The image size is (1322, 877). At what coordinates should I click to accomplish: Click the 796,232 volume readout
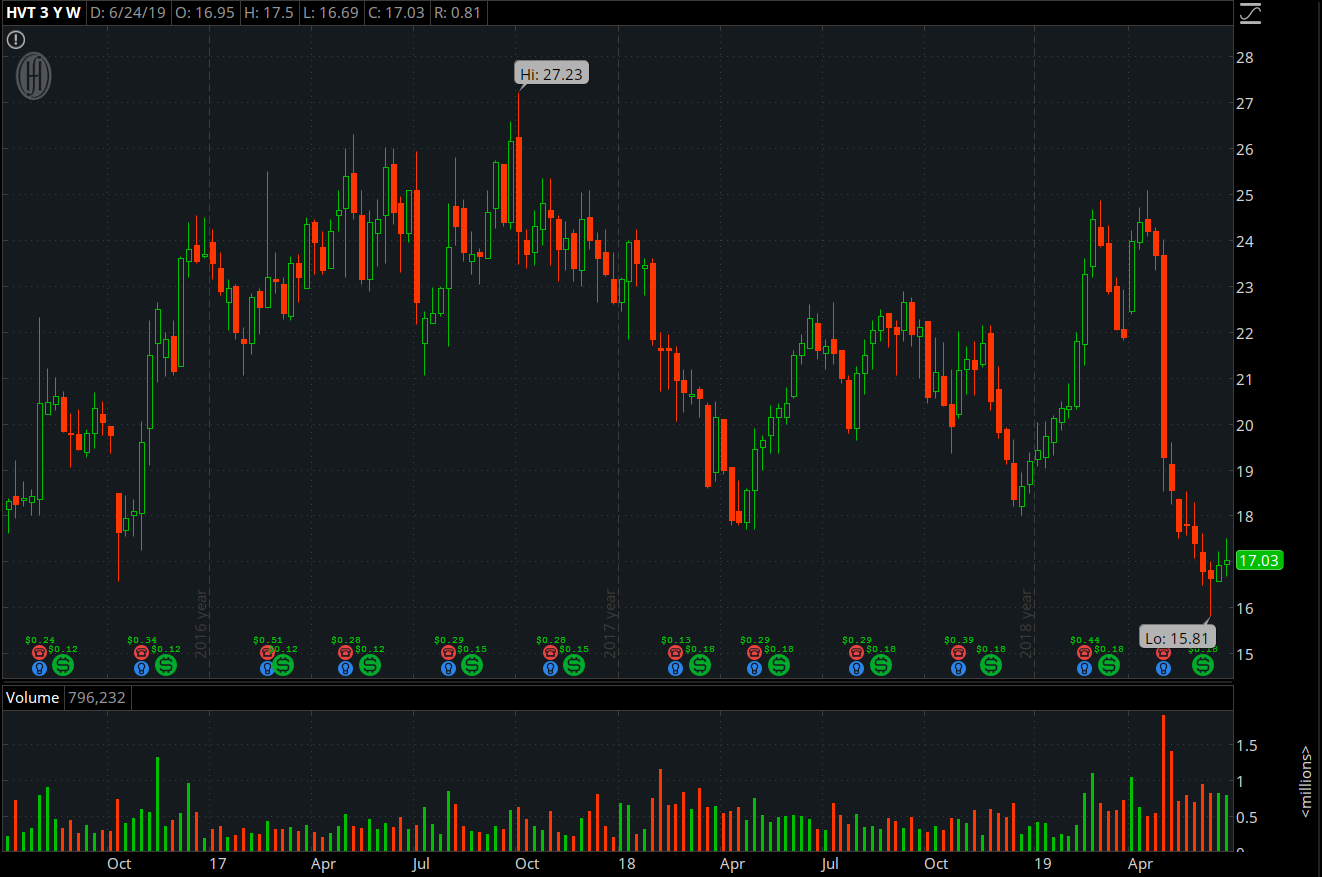(97, 697)
